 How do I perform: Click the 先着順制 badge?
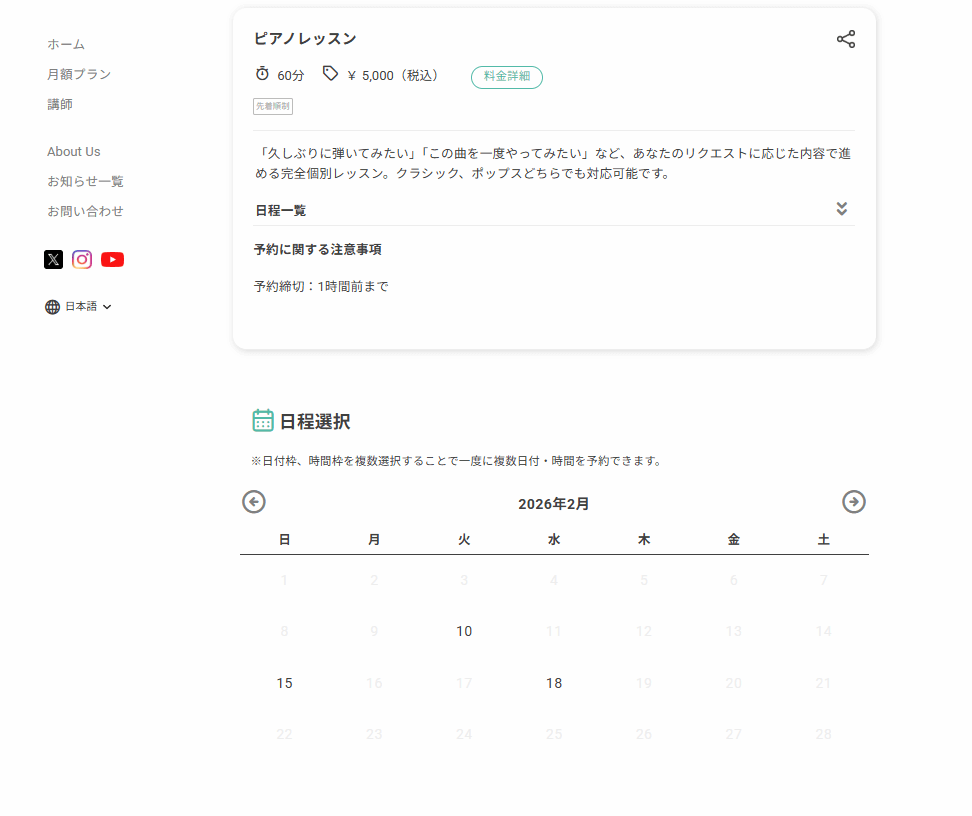(x=273, y=106)
